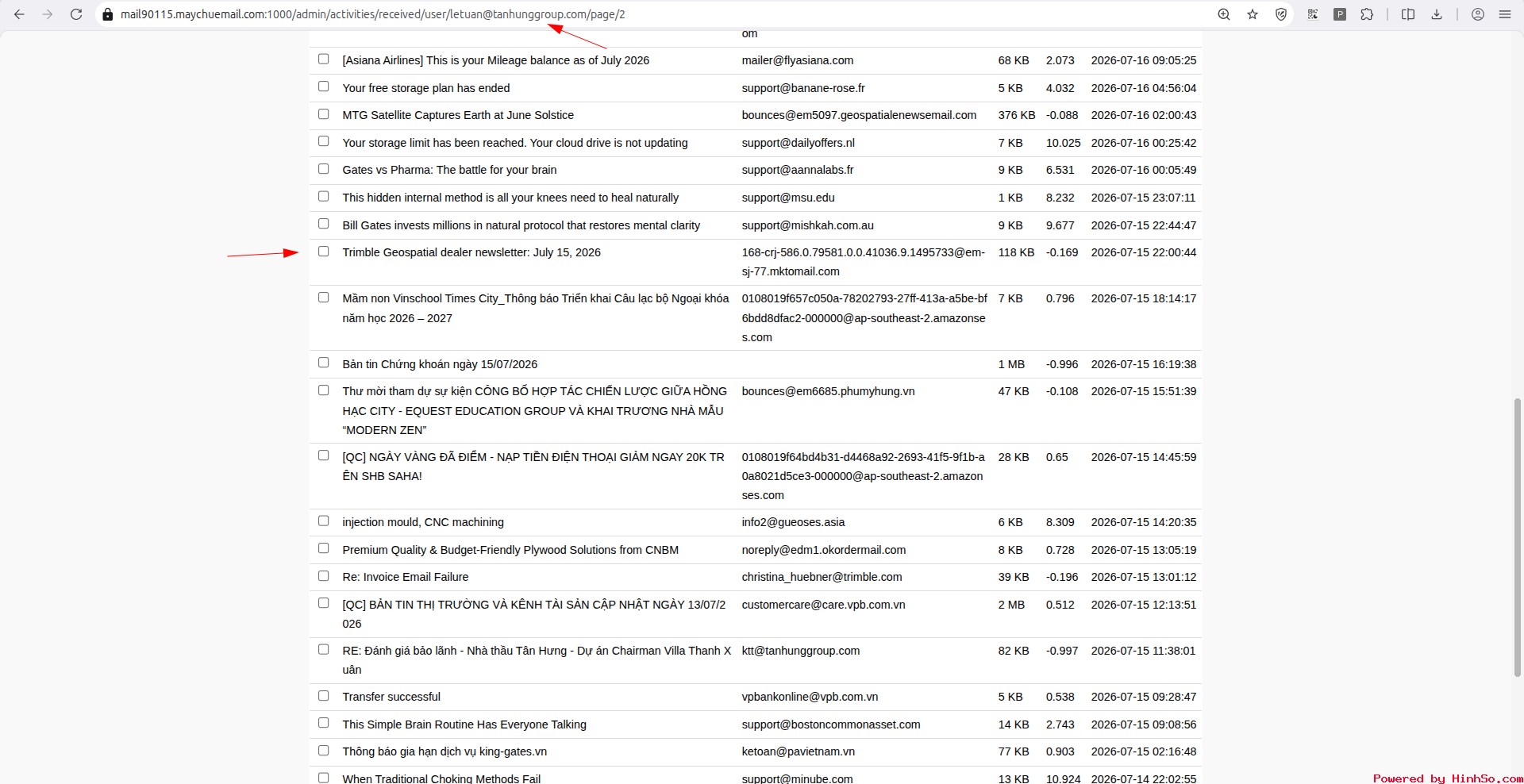Open the 'Your free storage plan has ended' message

coord(426,88)
